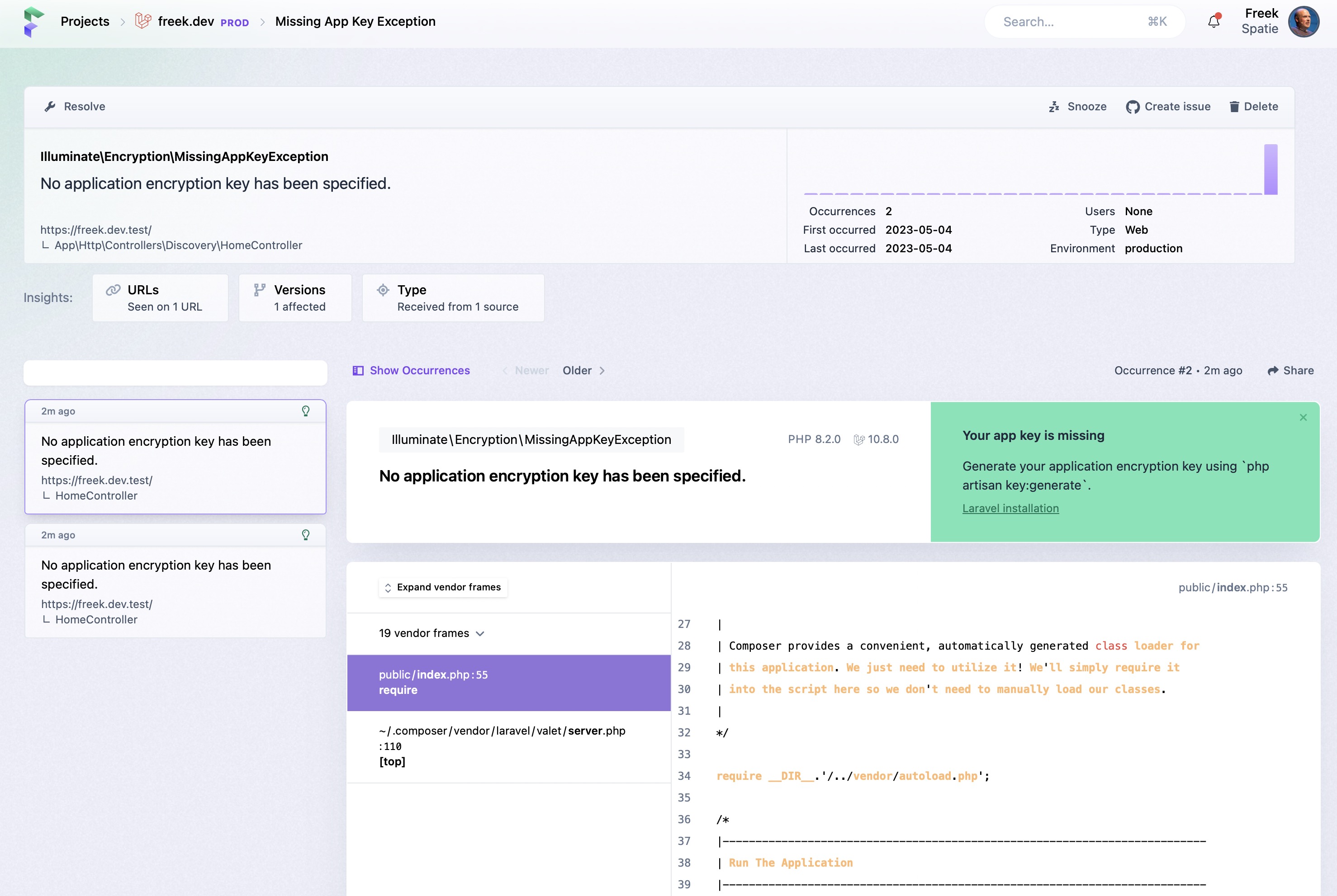
Task: Click Create issue
Action: [1168, 107]
